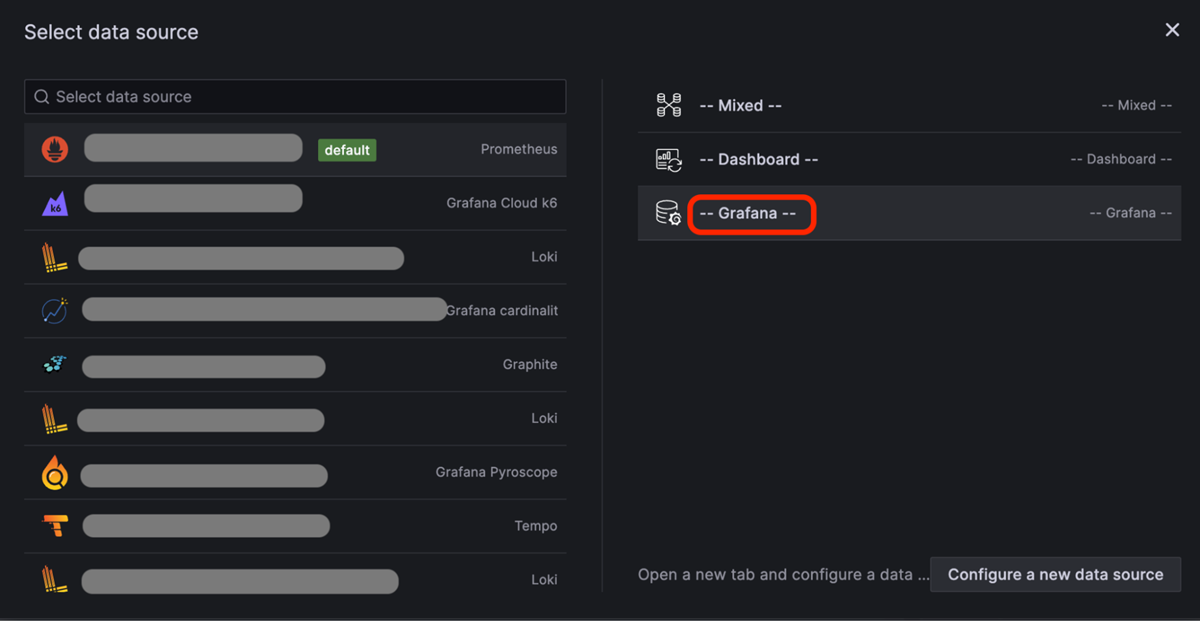Click the Mixed data source icon
The image size is (1200, 621).
click(x=668, y=105)
